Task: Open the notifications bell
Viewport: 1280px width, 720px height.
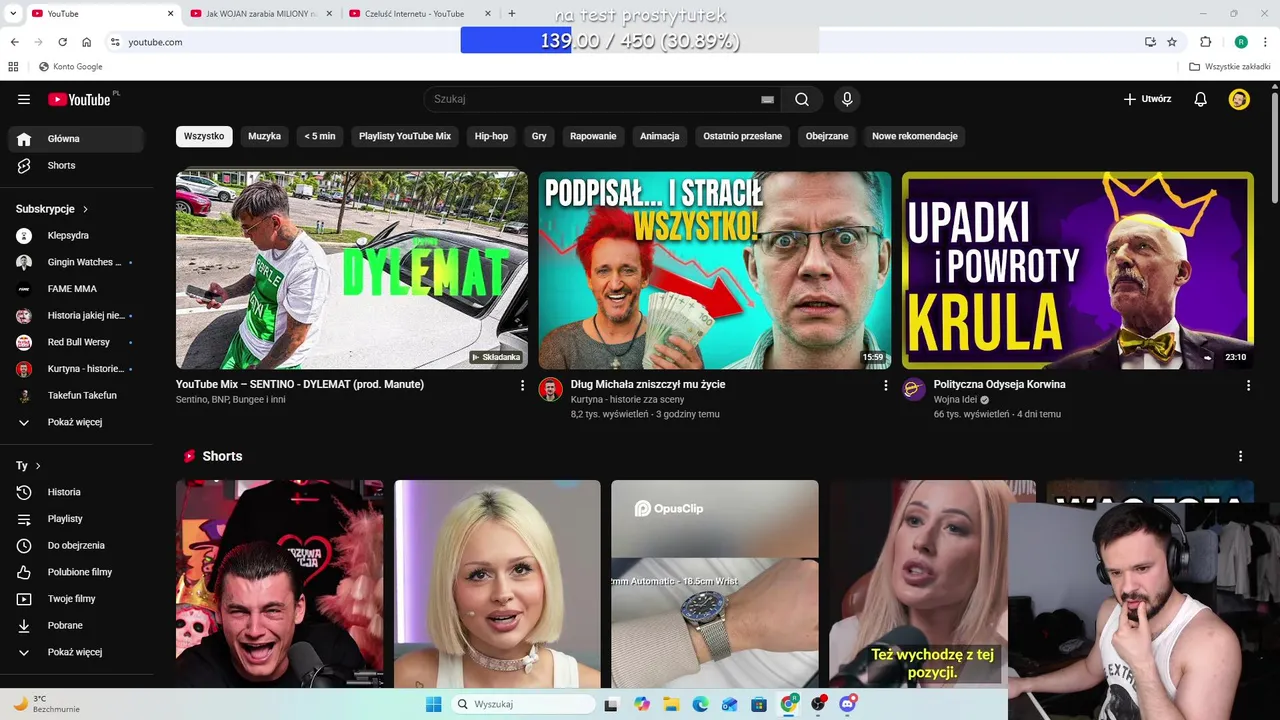Action: click(1201, 99)
